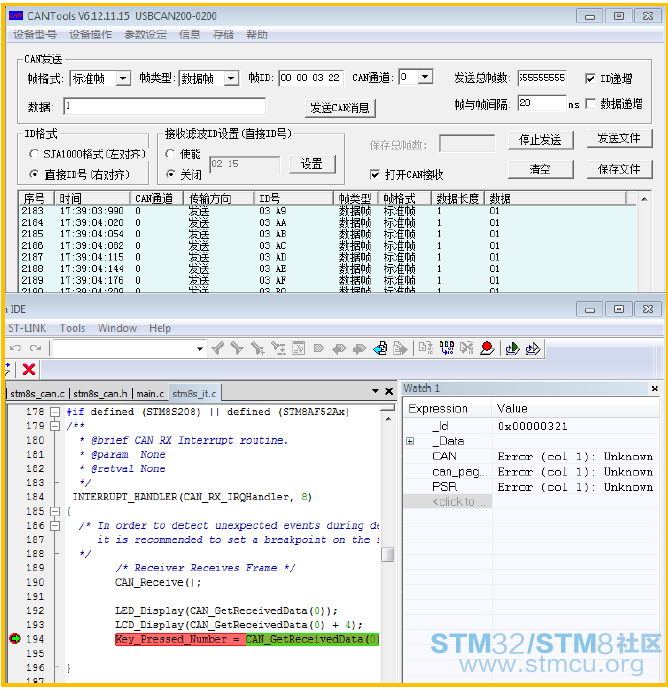
Task: Click the next bookmark arrow icon
Action: pos(359,348)
